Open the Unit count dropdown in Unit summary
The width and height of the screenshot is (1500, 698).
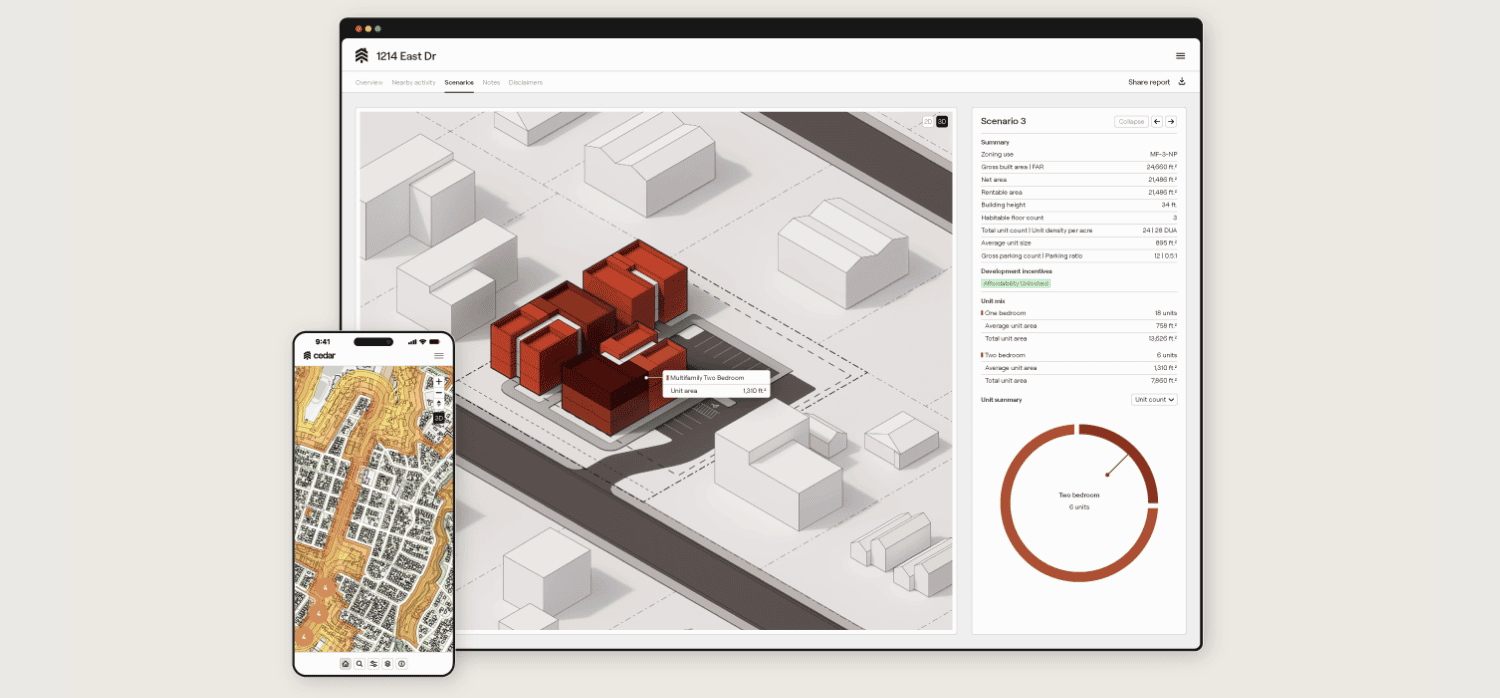tap(1155, 399)
